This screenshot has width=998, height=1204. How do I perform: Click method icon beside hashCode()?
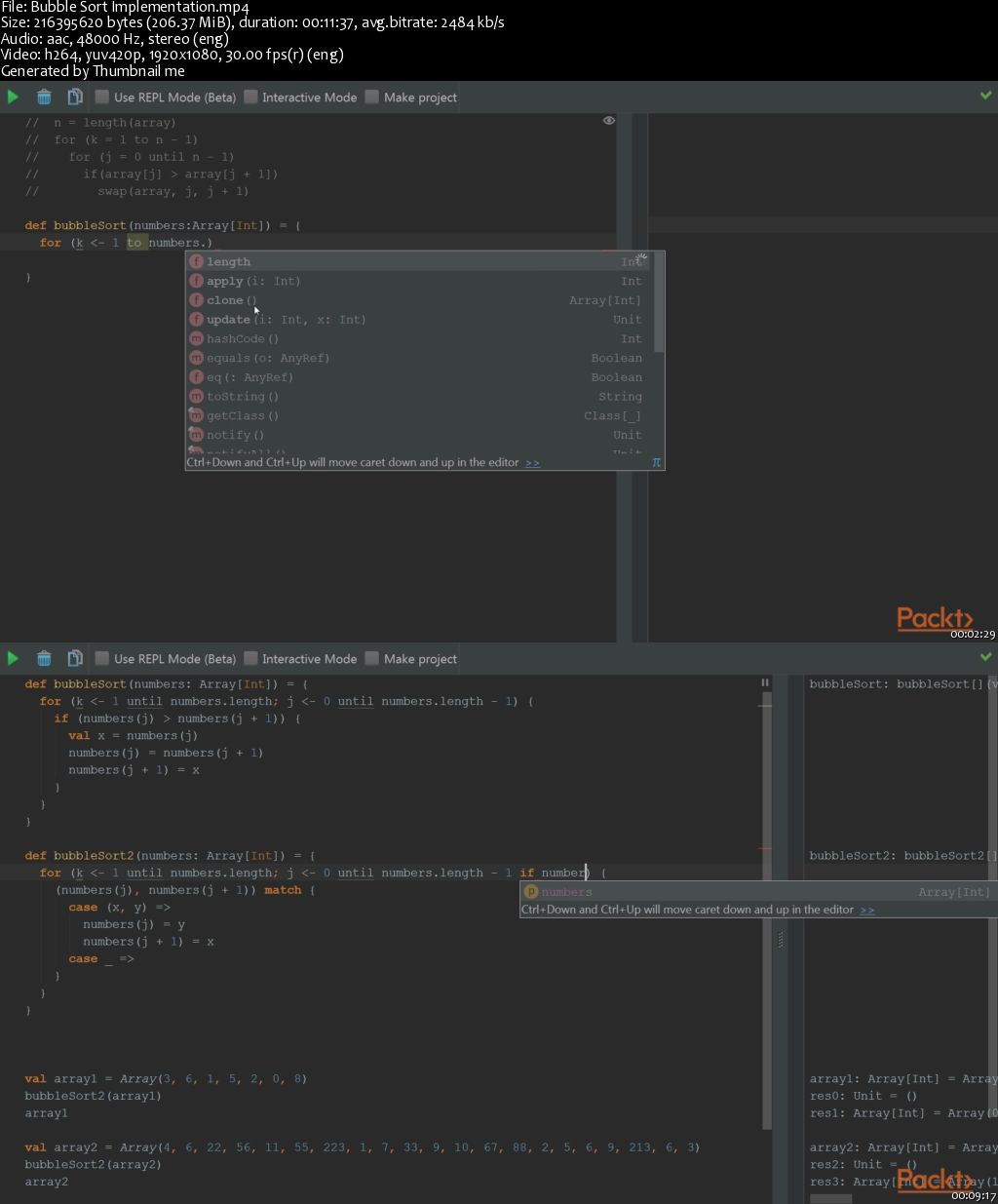[196, 338]
